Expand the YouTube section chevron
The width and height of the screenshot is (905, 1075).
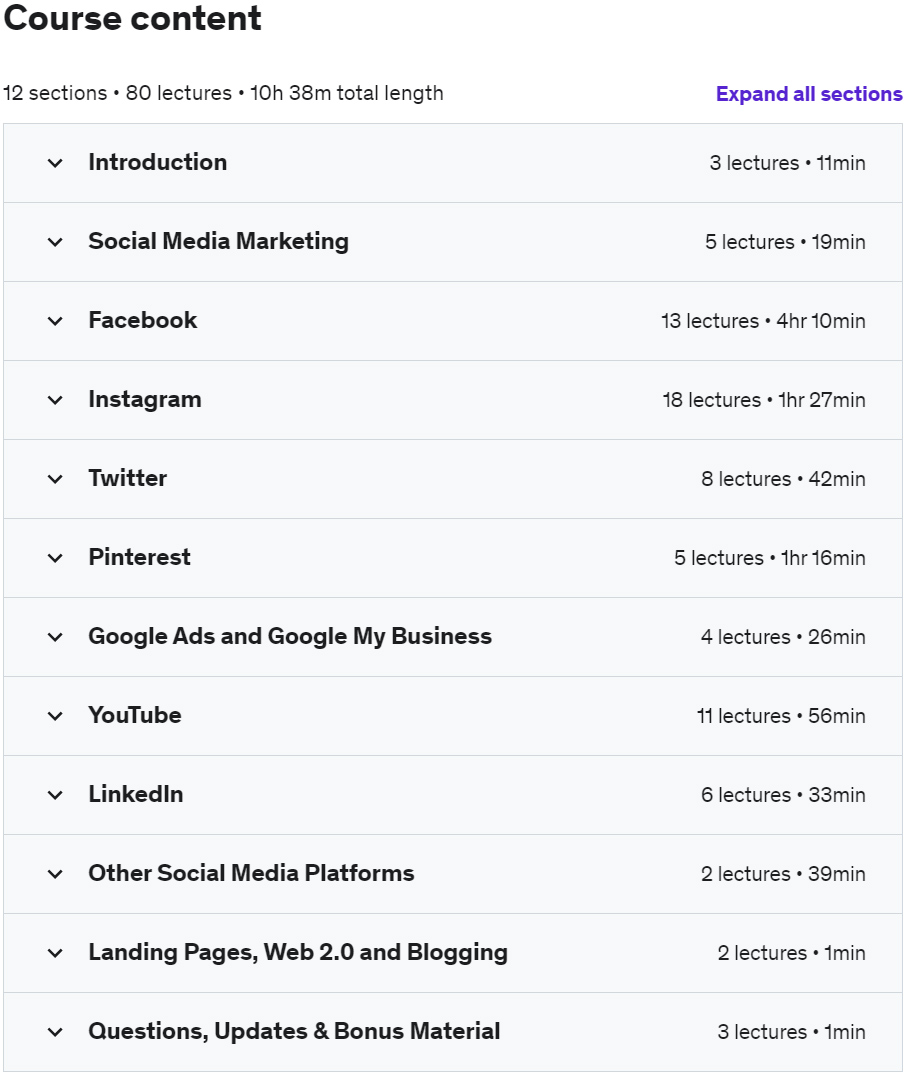pos(55,716)
